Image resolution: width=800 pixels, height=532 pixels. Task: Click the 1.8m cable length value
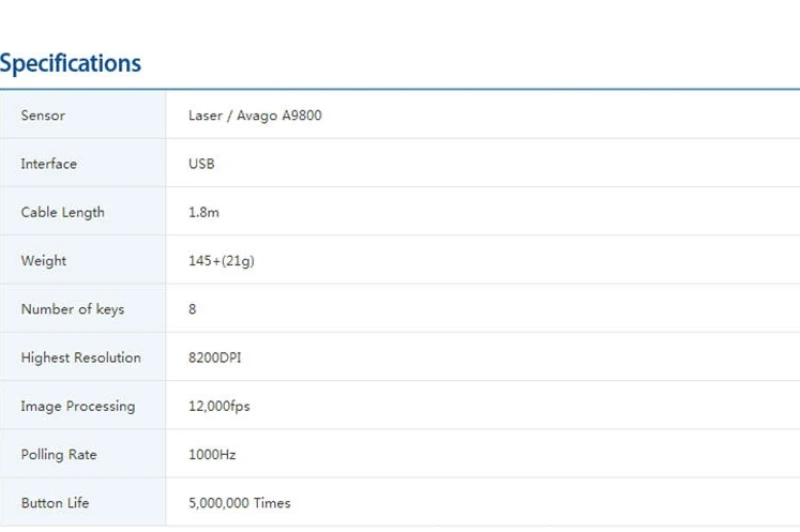(x=204, y=212)
